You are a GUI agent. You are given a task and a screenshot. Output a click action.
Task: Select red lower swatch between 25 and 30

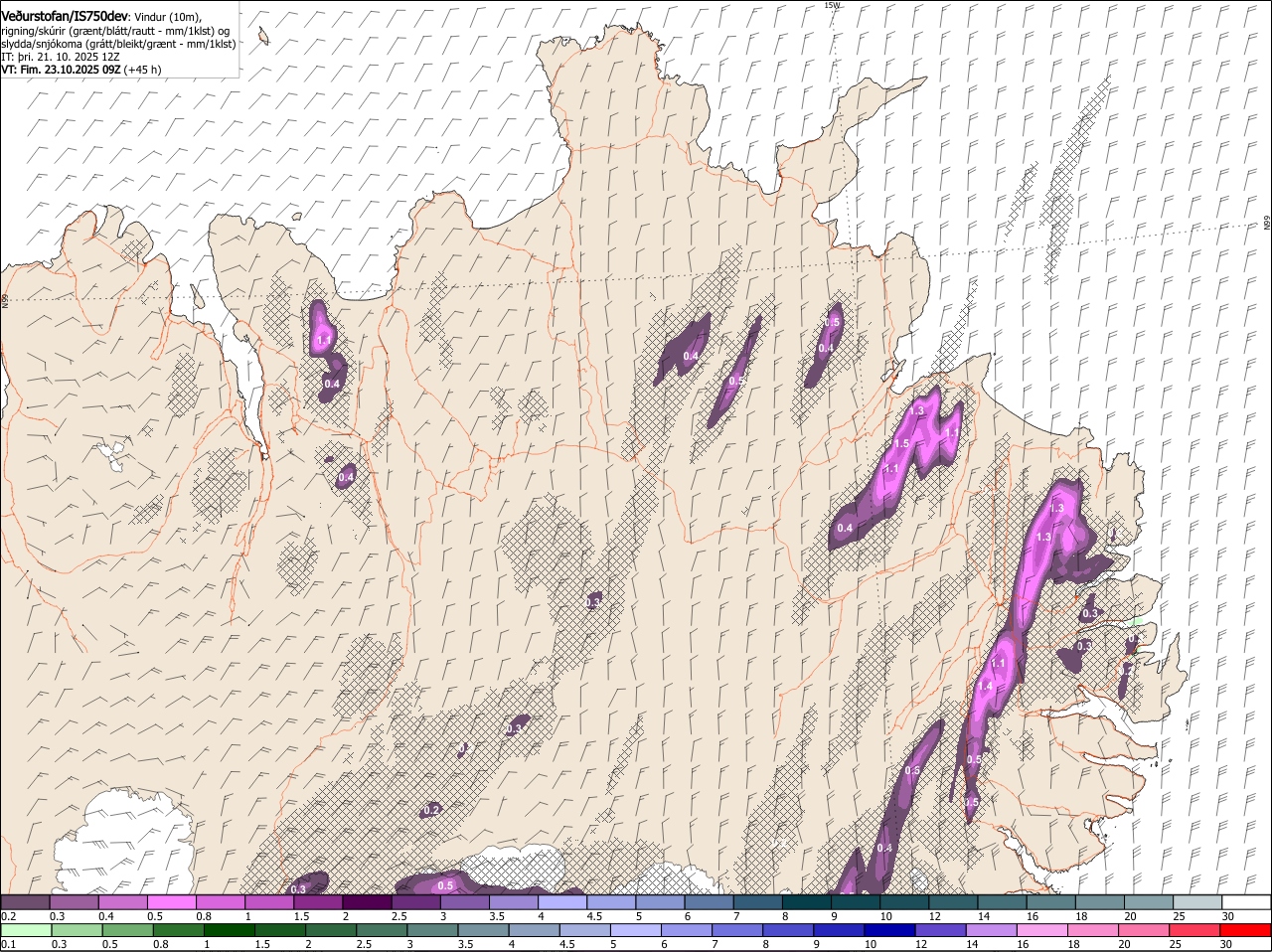tap(1194, 930)
